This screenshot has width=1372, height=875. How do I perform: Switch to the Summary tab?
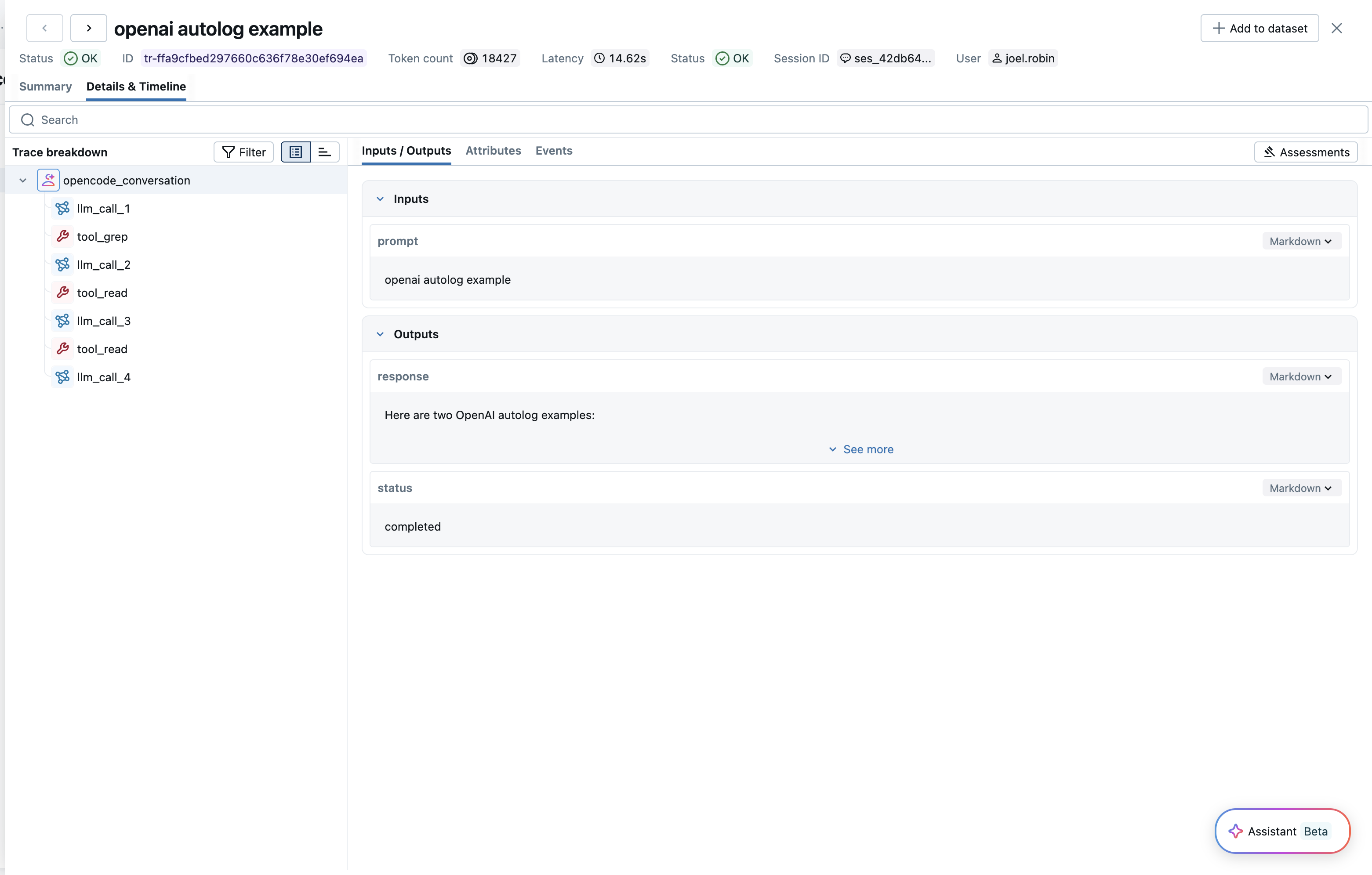click(x=46, y=87)
